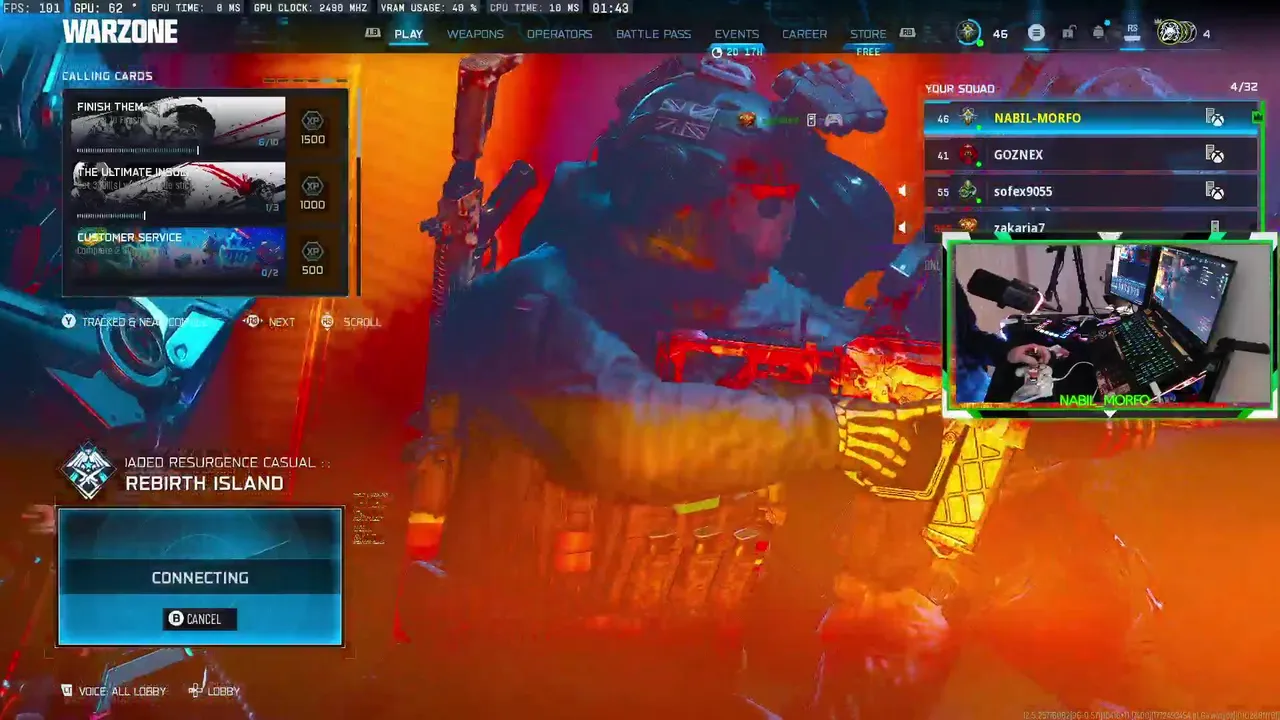Open the player rank emblem next to 46
This screenshot has height=720, width=1280.
coord(968,33)
